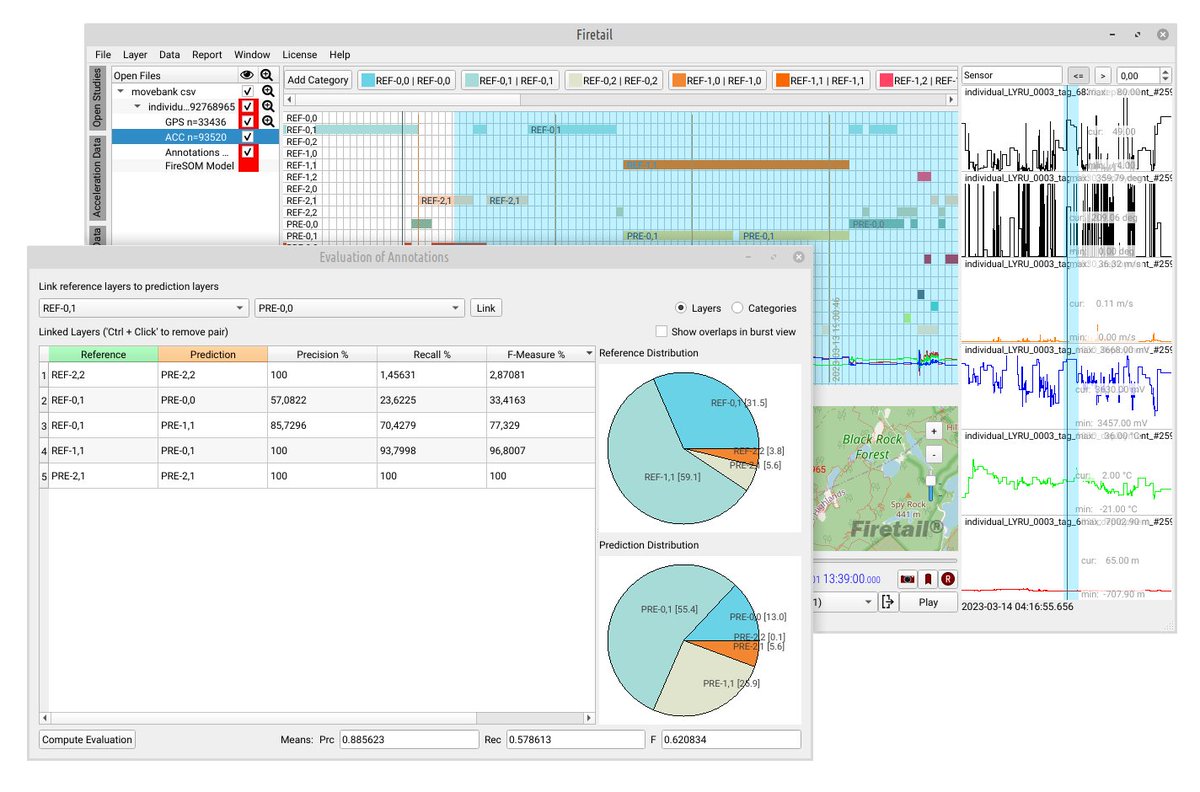Open the File menu
The image size is (1200, 792).
[x=103, y=55]
